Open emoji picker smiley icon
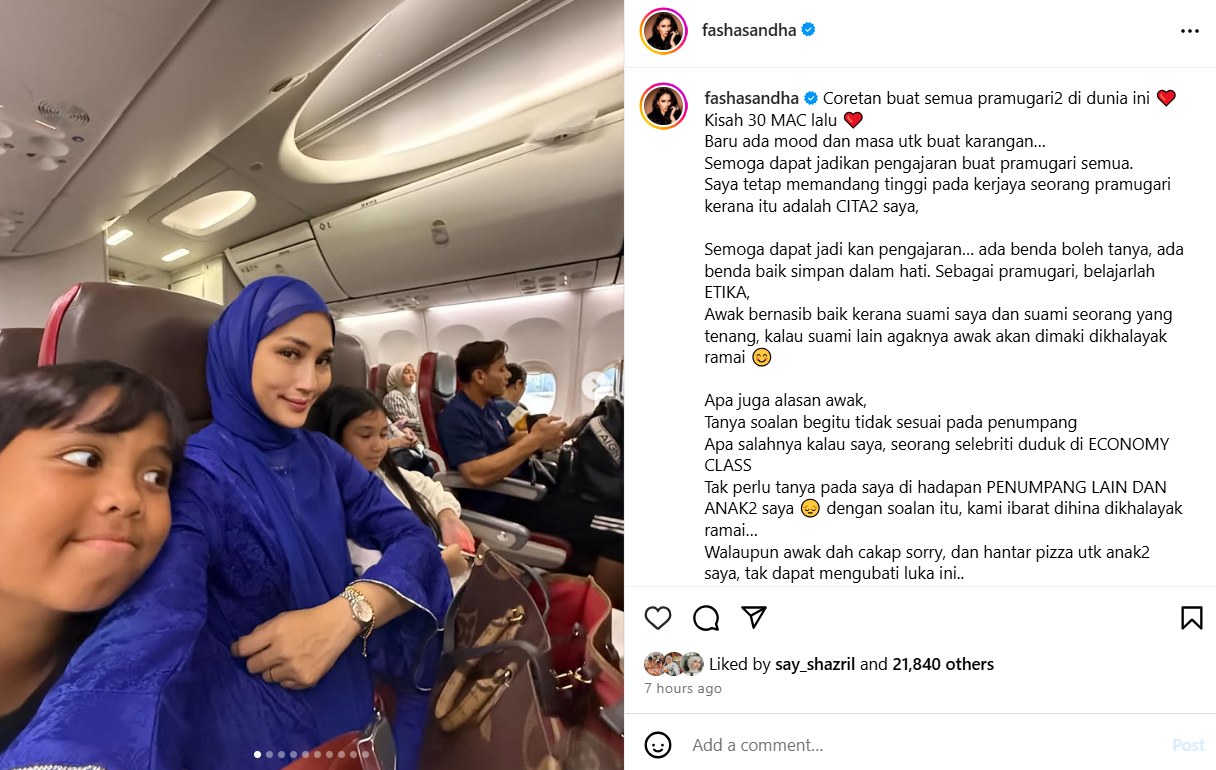Image resolution: width=1216 pixels, height=770 pixels. (658, 745)
